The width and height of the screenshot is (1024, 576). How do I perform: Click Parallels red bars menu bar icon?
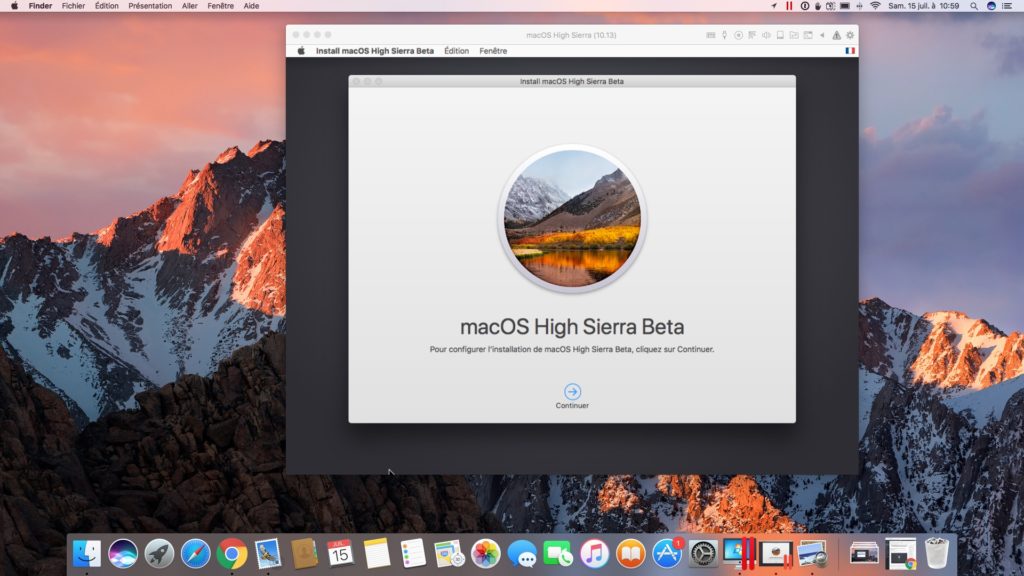click(789, 6)
